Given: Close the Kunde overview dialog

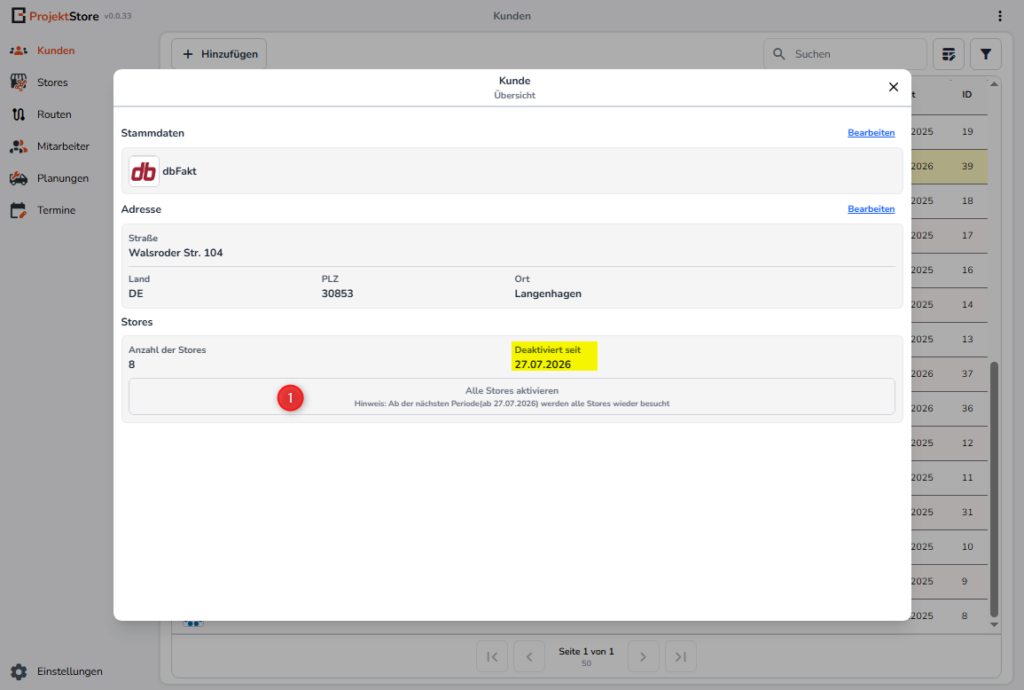Looking at the screenshot, I should (x=893, y=87).
